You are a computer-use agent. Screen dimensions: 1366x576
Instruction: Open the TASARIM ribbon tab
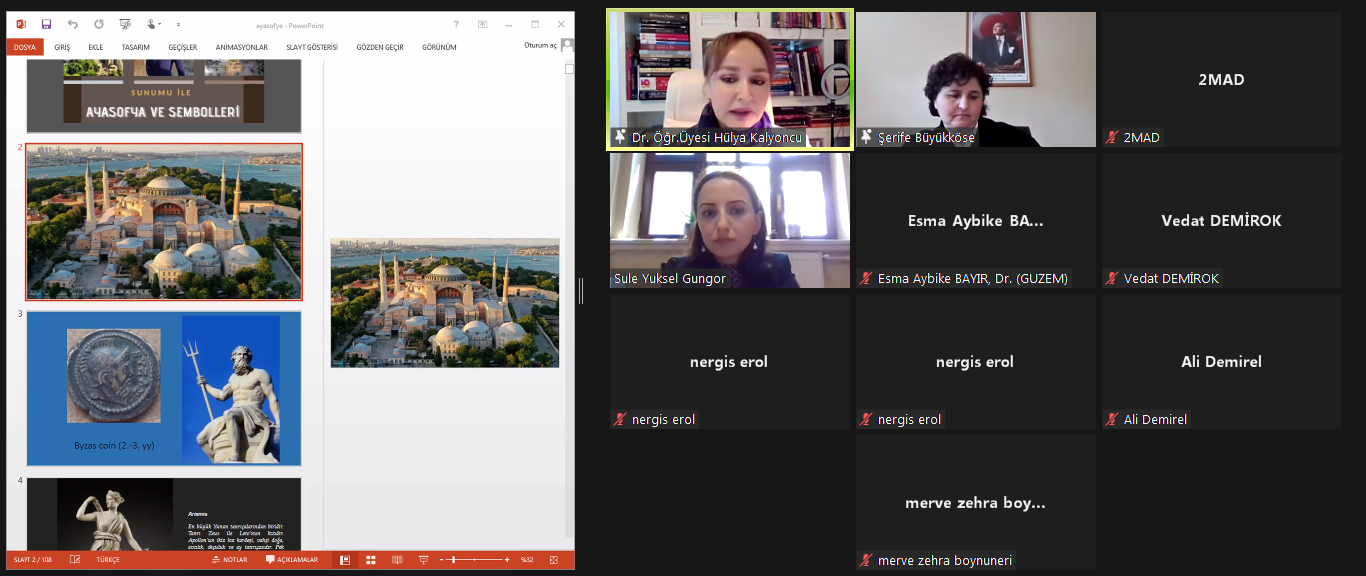click(136, 47)
